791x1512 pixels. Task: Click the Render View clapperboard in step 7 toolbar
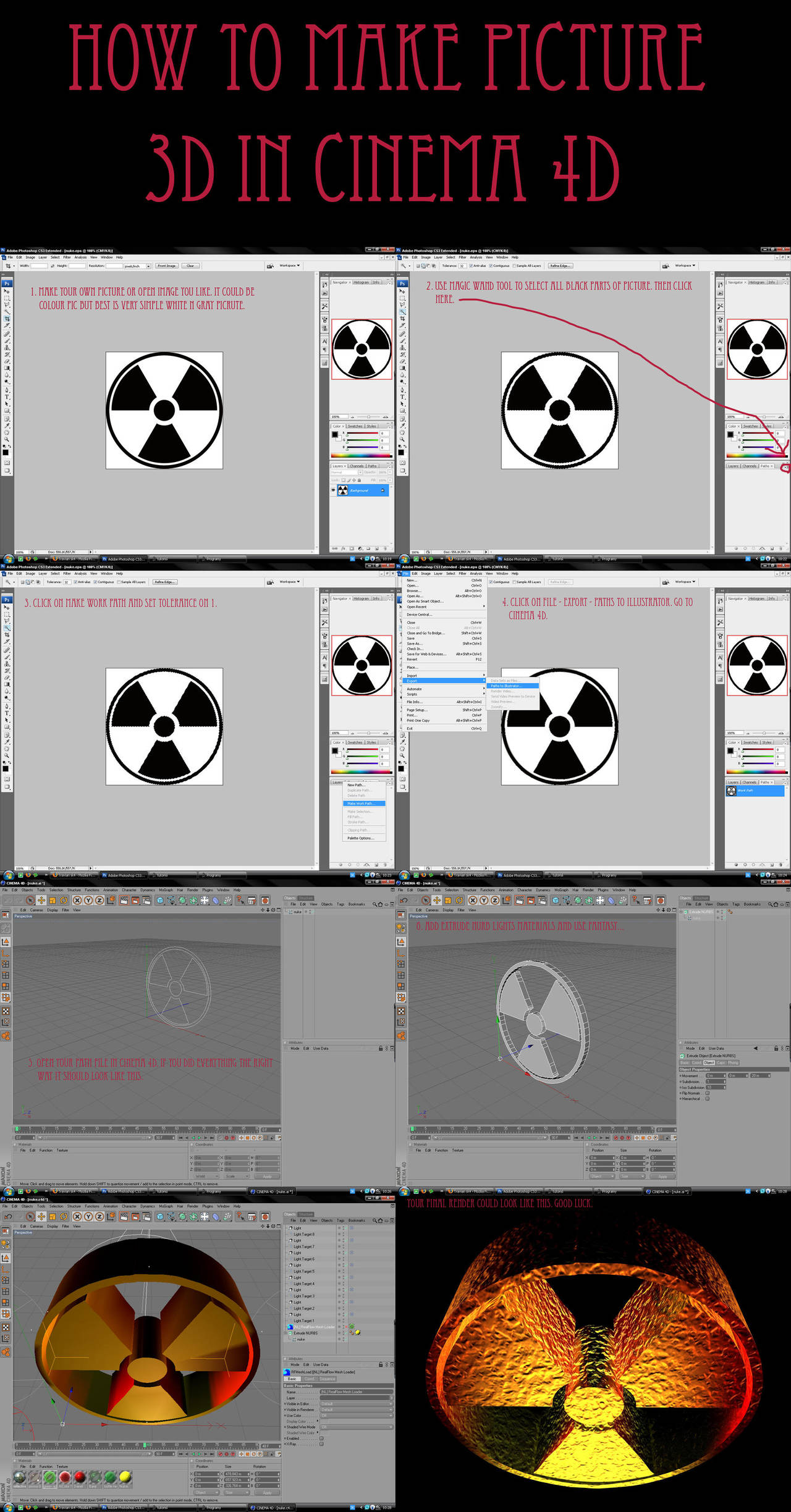(124, 1217)
